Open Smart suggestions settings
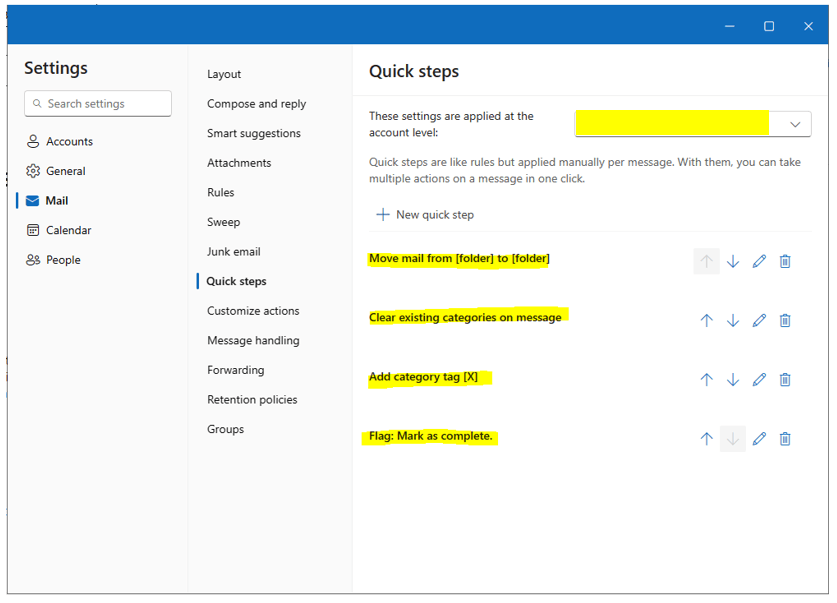The width and height of the screenshot is (837, 603). click(x=254, y=133)
